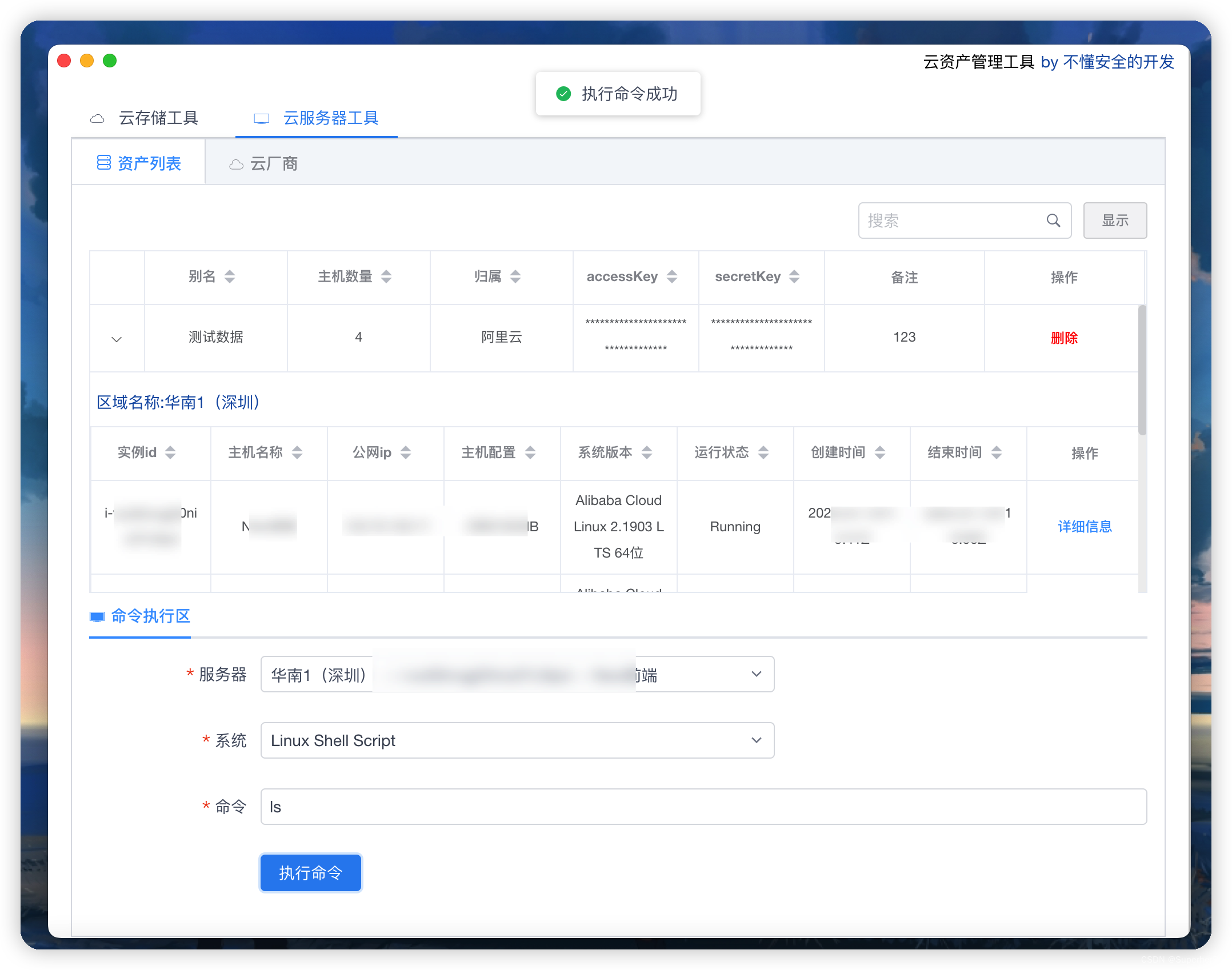
Task: Open the 系统 dropdown showing Linux Shell Script
Action: point(757,740)
